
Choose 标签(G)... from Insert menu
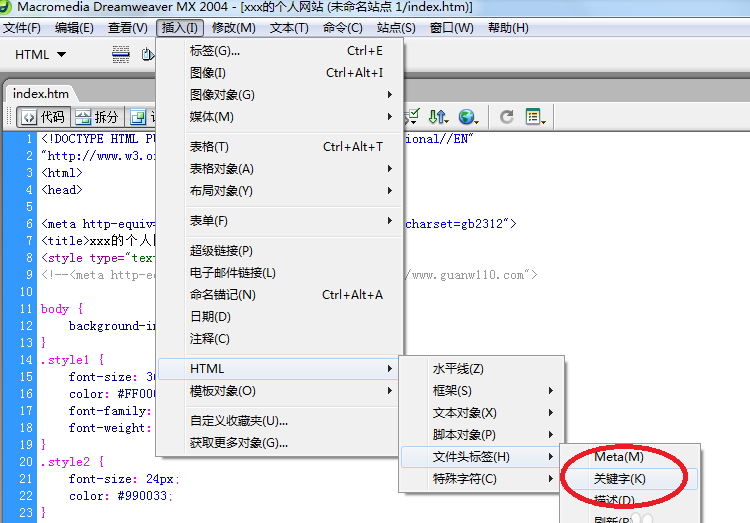coord(280,51)
